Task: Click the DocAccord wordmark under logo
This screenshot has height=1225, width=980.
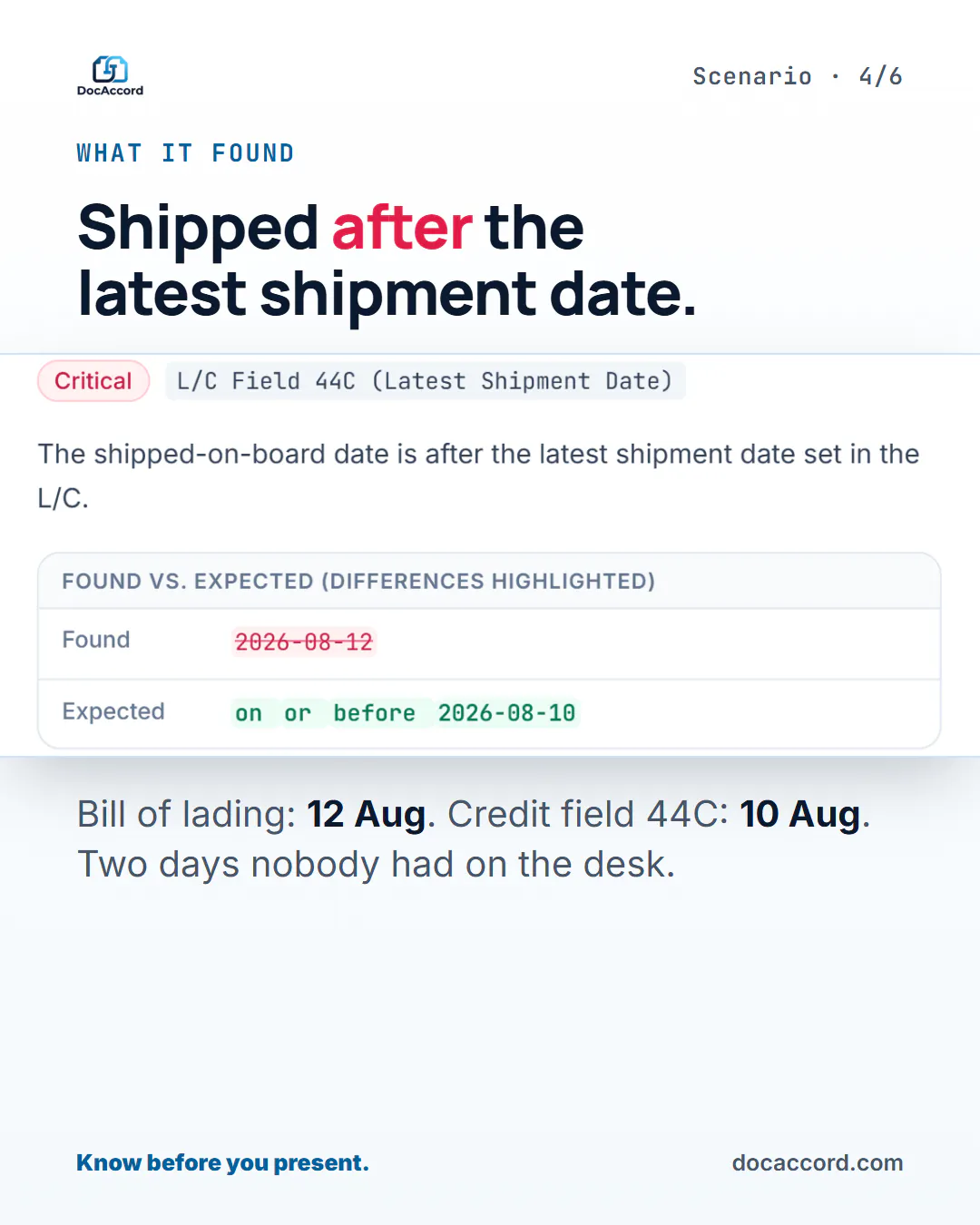Action: coord(110,91)
